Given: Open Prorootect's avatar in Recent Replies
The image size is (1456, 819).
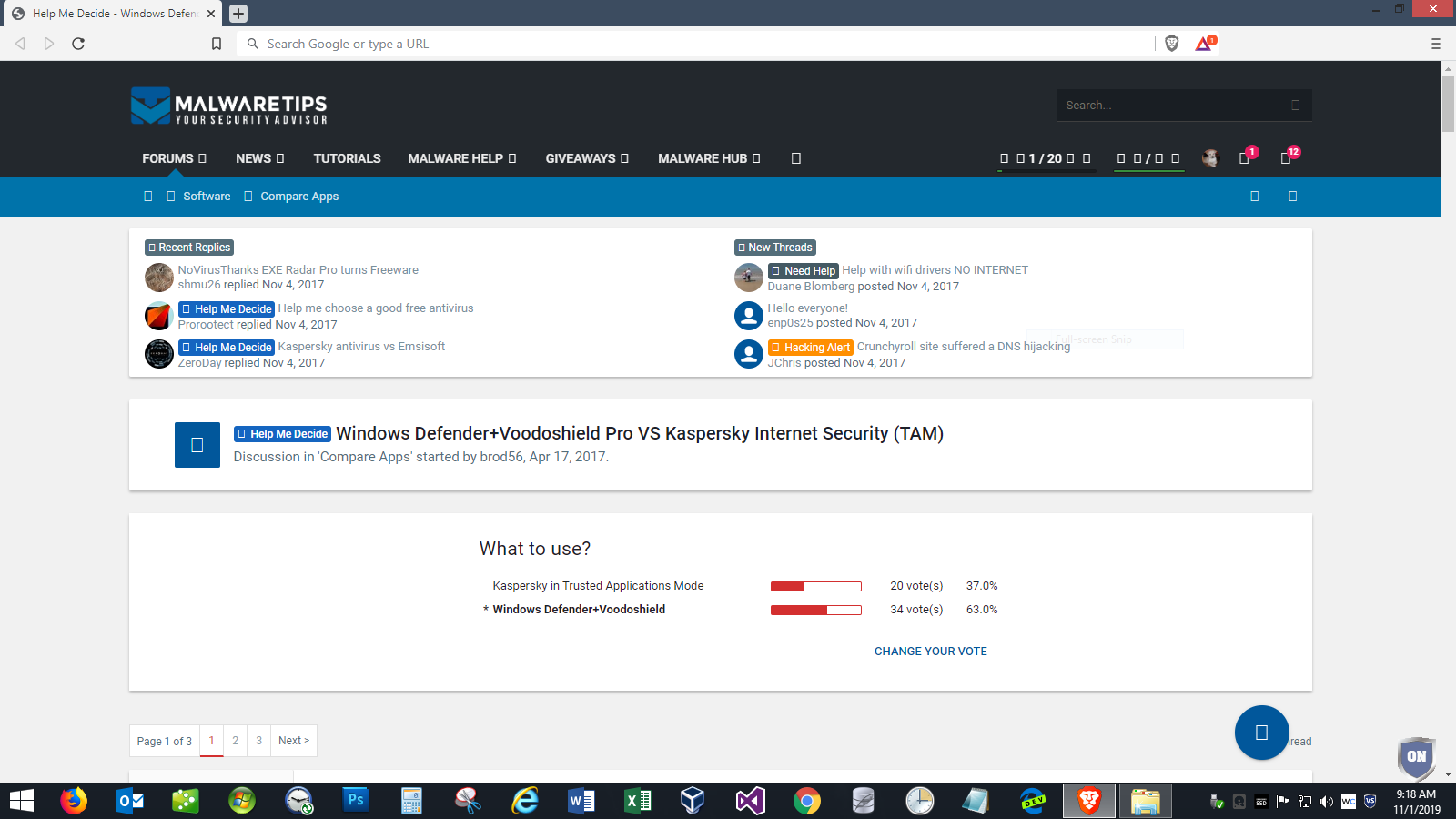Looking at the screenshot, I should (159, 316).
